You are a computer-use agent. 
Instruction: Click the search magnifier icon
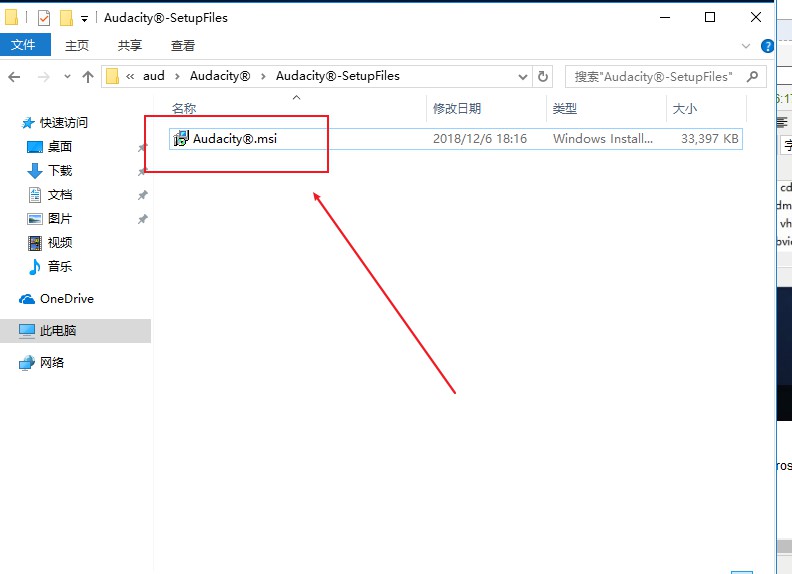(752, 77)
